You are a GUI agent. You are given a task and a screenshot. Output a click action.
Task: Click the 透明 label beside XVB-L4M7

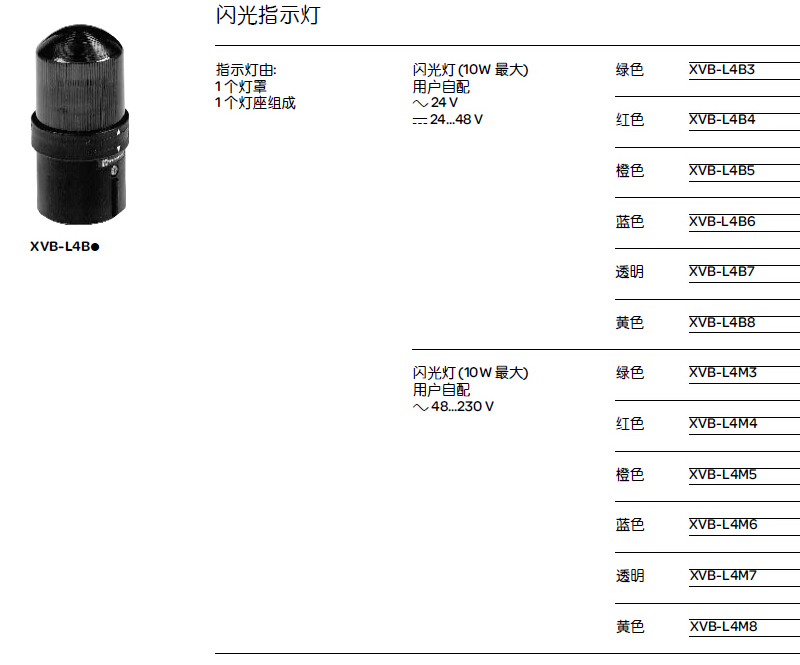click(630, 576)
